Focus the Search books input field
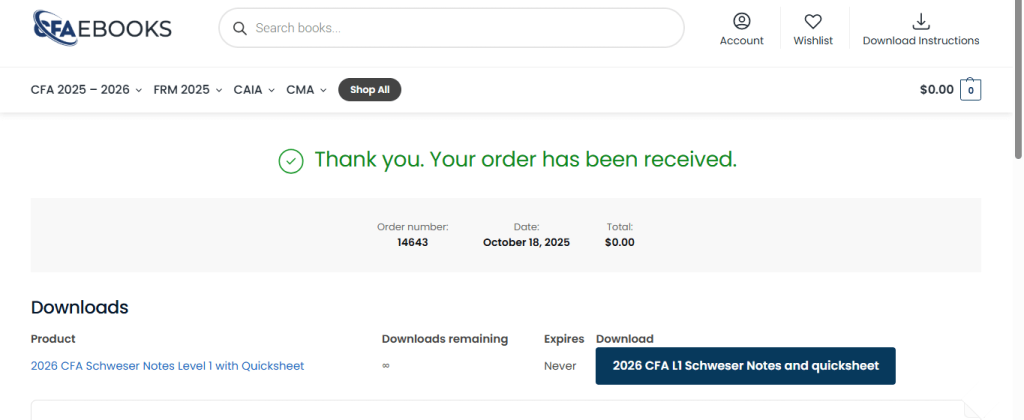Screen dimensions: 1024x420 460,28
